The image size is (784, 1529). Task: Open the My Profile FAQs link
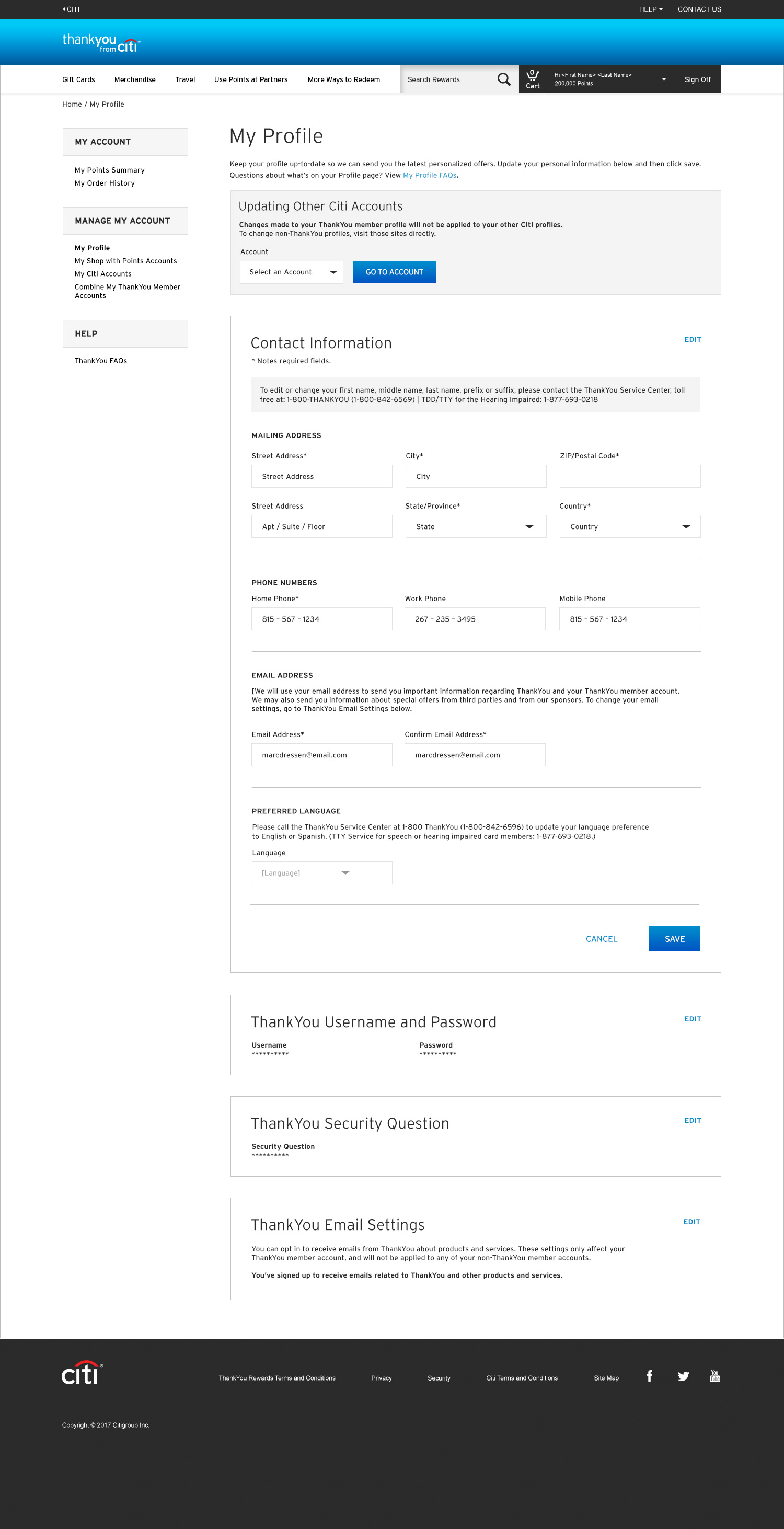tap(430, 175)
